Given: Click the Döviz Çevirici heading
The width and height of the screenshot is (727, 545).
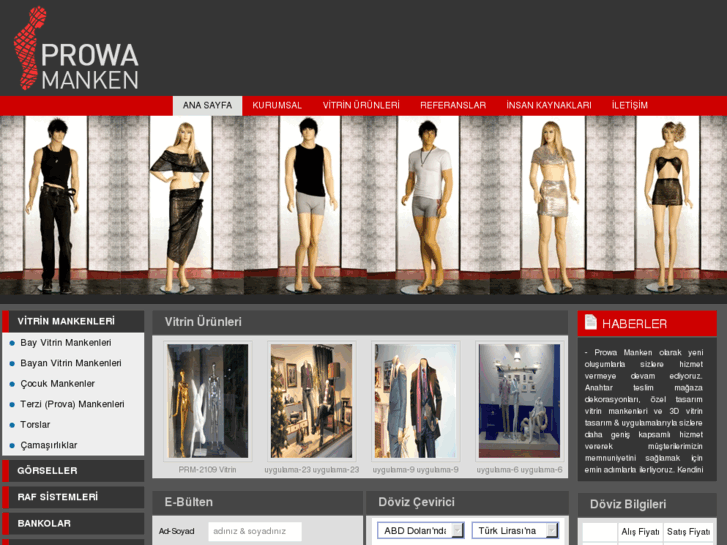Looking at the screenshot, I should click(x=416, y=502).
